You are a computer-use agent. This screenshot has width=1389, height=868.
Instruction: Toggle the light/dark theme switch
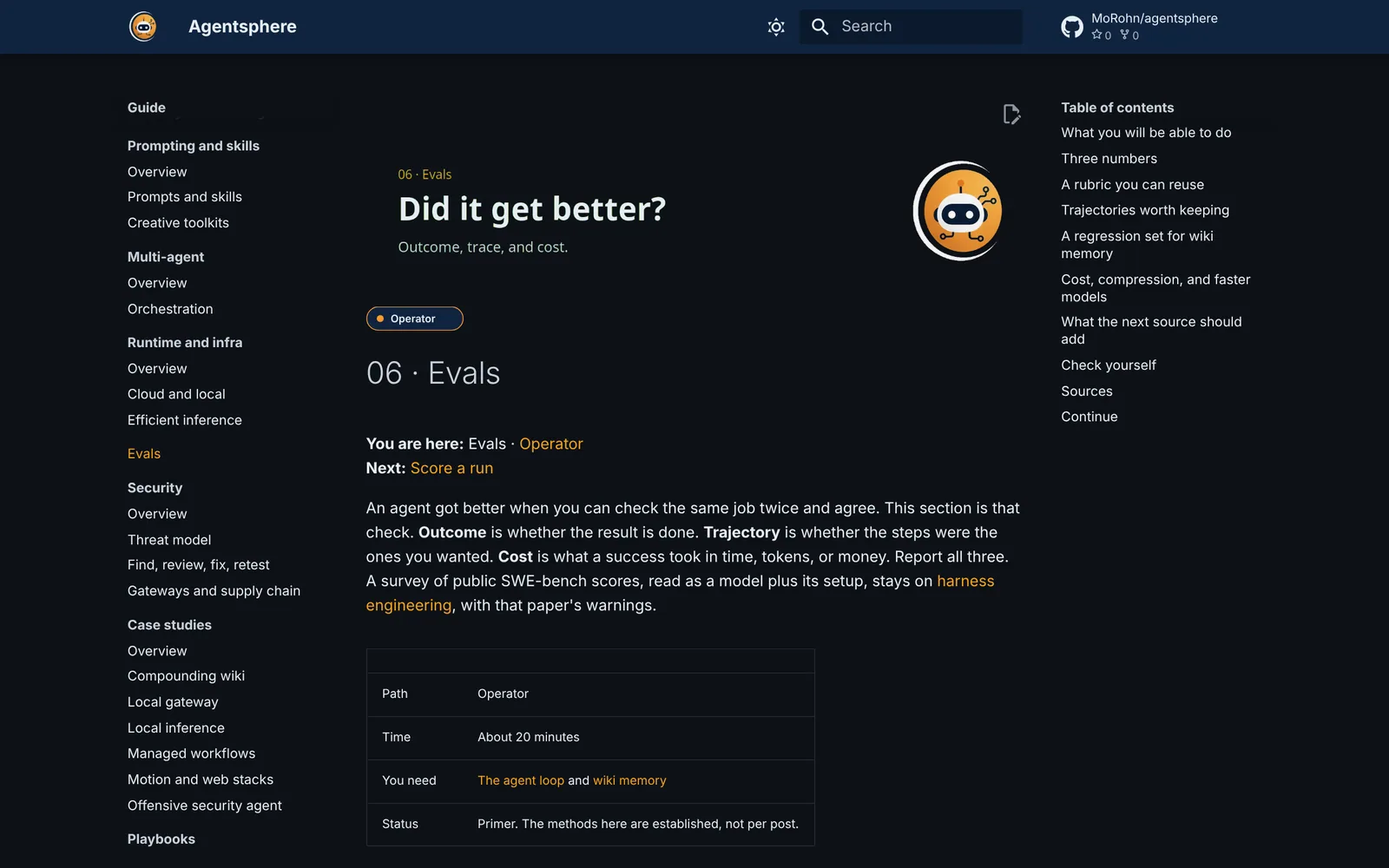tap(776, 27)
